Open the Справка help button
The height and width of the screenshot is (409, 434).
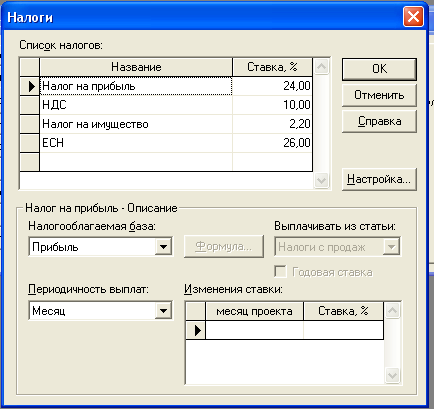(379, 121)
